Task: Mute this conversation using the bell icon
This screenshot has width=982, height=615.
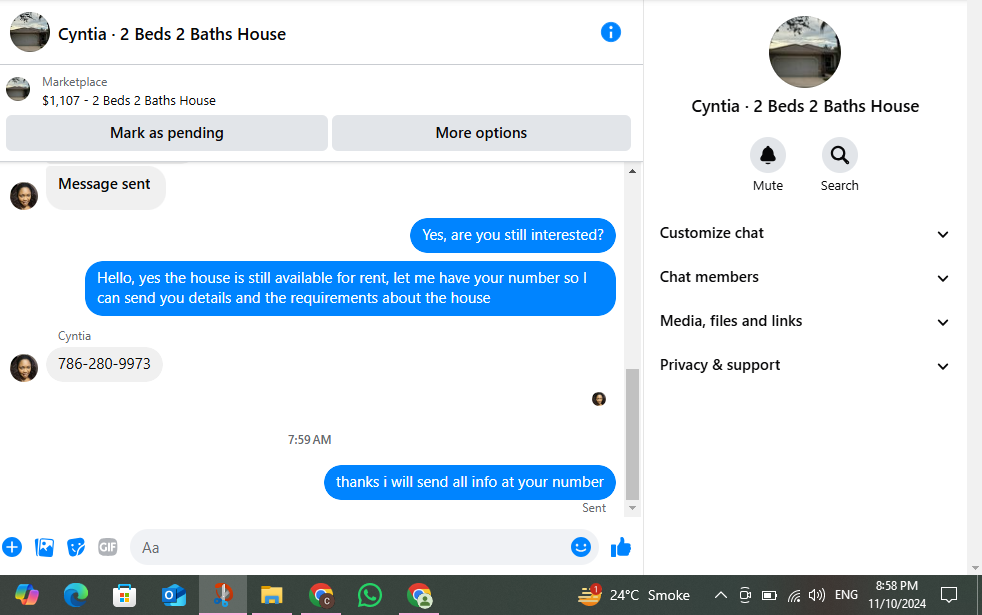Action: (768, 155)
